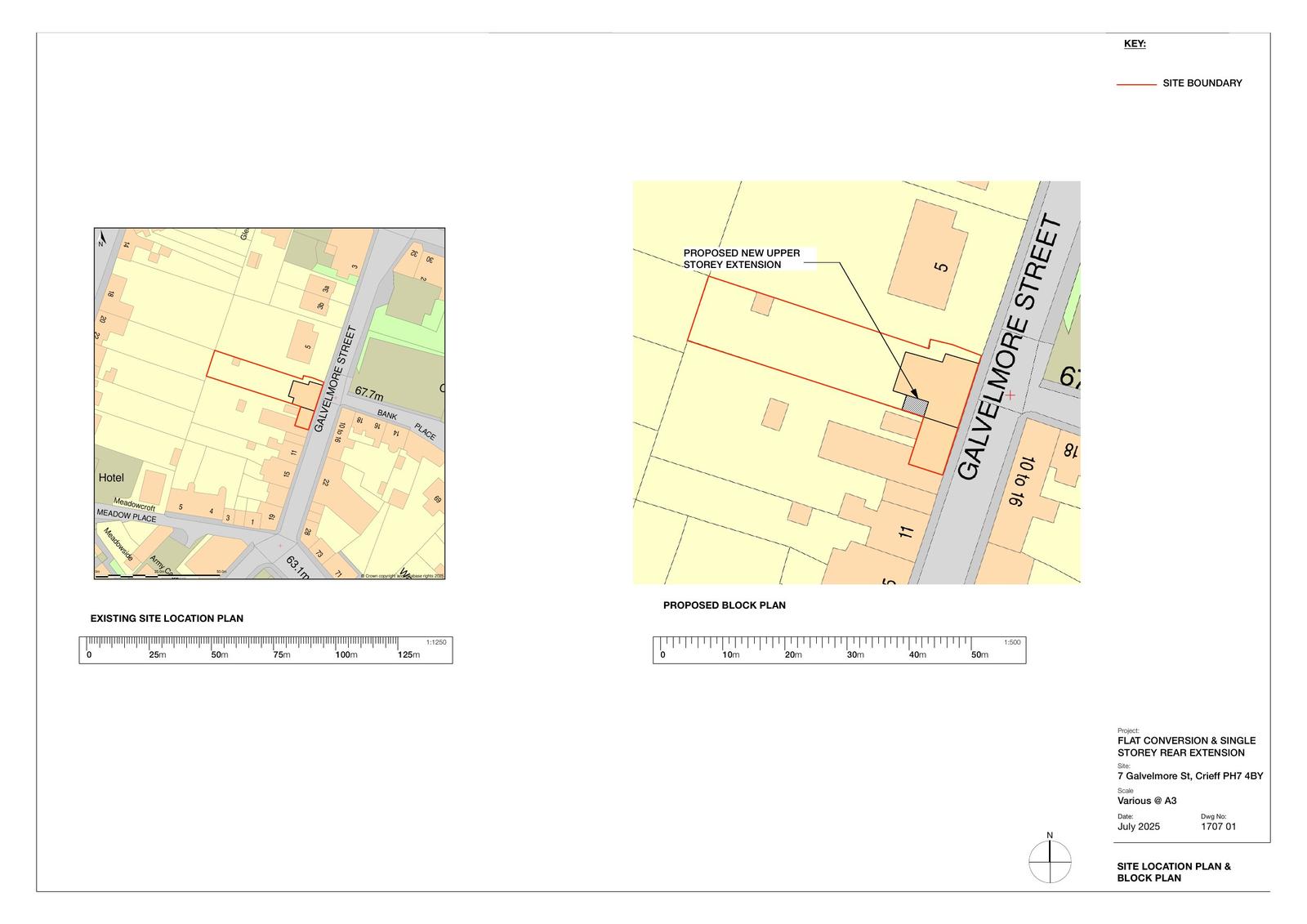Click the July 2025 date field
The width and height of the screenshot is (1307, 924).
1138,827
